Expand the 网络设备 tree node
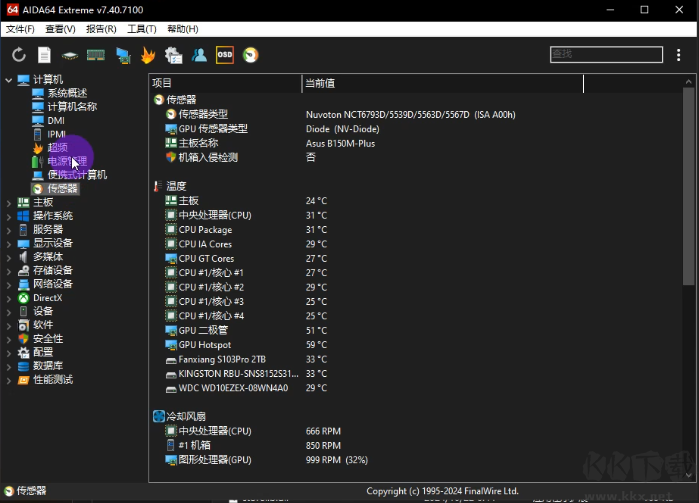The image size is (699, 503). click(8, 285)
